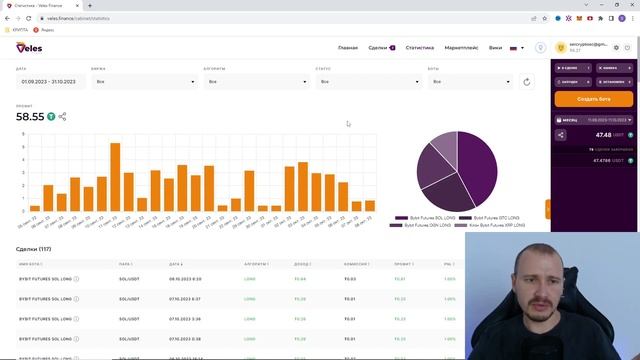Open Chrome profile avatar

pyautogui.click(x=622, y=18)
